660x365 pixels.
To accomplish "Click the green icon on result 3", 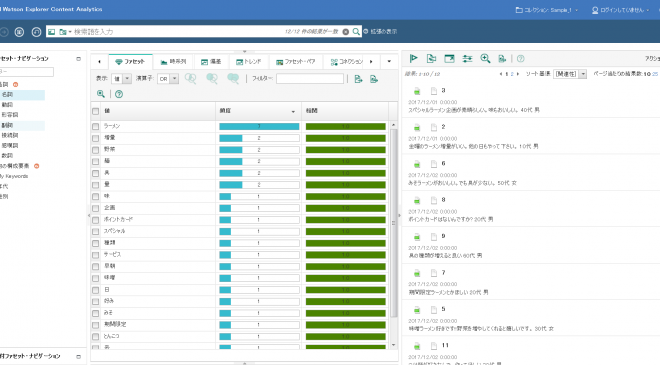I will pos(417,91).
